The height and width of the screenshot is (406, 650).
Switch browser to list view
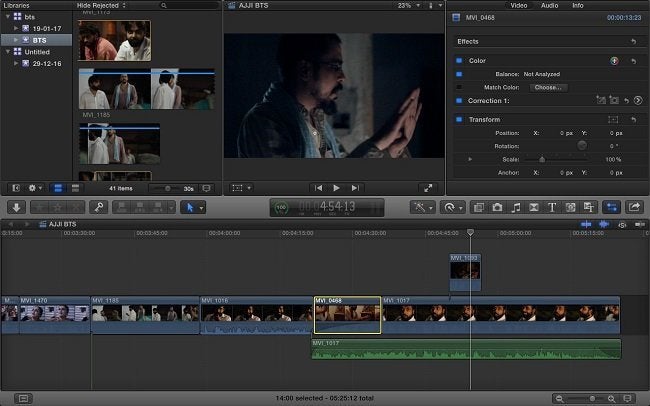point(75,188)
